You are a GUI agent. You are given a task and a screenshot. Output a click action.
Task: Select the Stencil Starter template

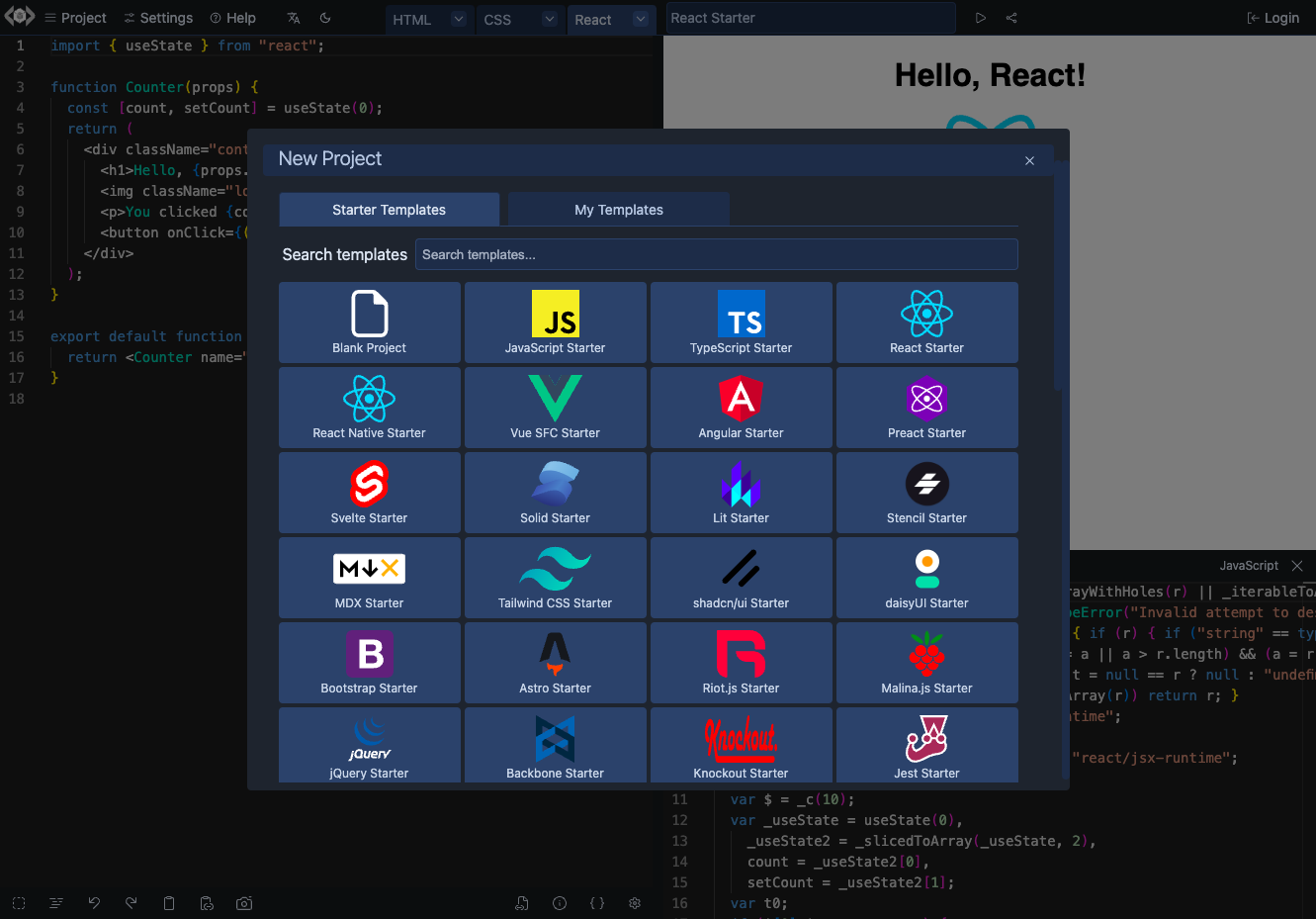click(x=927, y=493)
